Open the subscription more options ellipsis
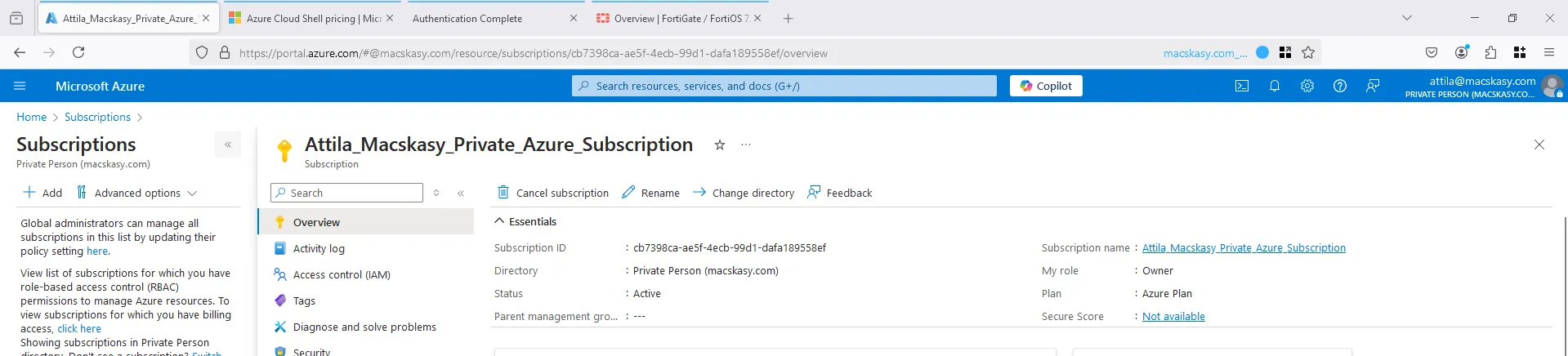 click(746, 145)
